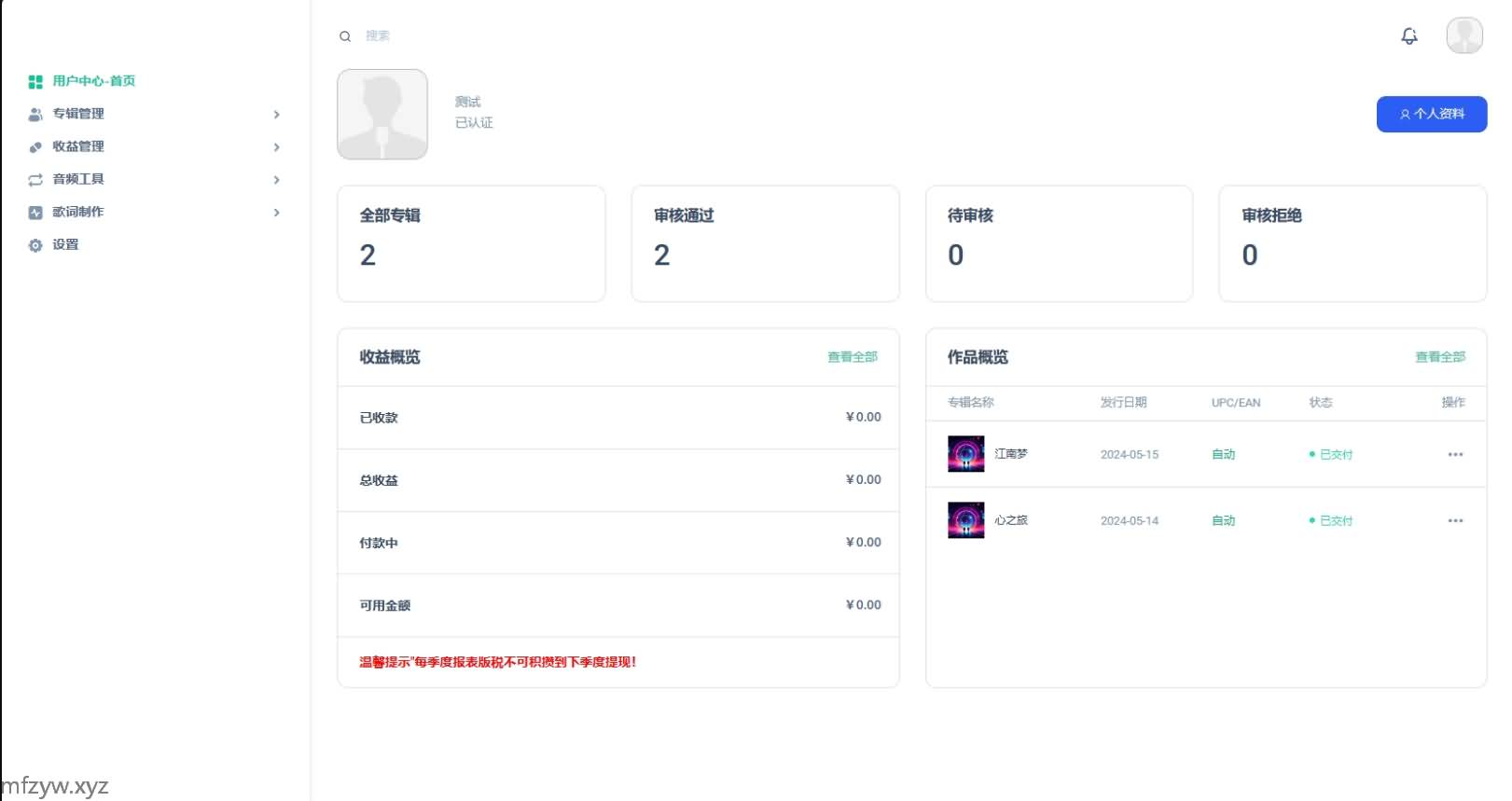This screenshot has width=1512, height=801.
Task: Click the 专辑管理 sidebar icon
Action: [x=35, y=114]
